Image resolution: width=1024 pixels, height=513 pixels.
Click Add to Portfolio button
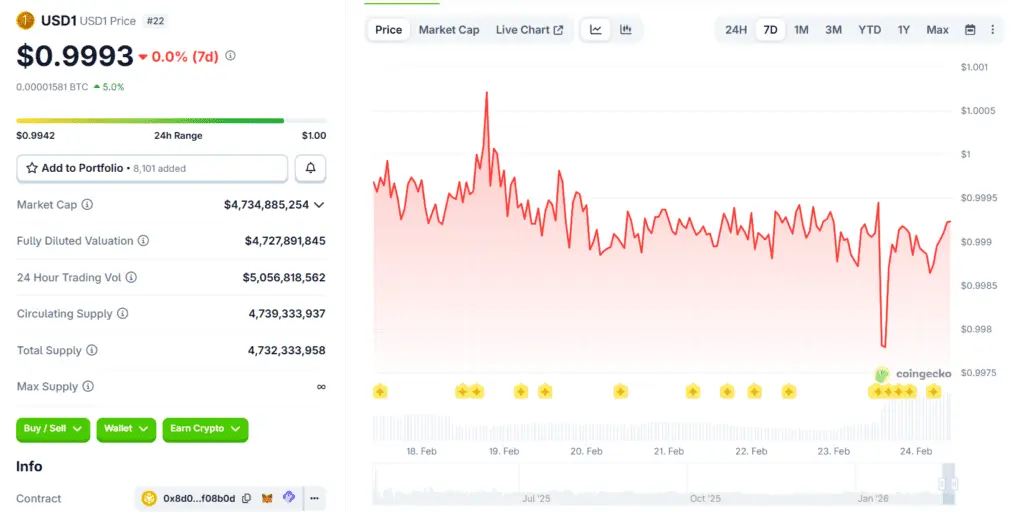point(152,168)
